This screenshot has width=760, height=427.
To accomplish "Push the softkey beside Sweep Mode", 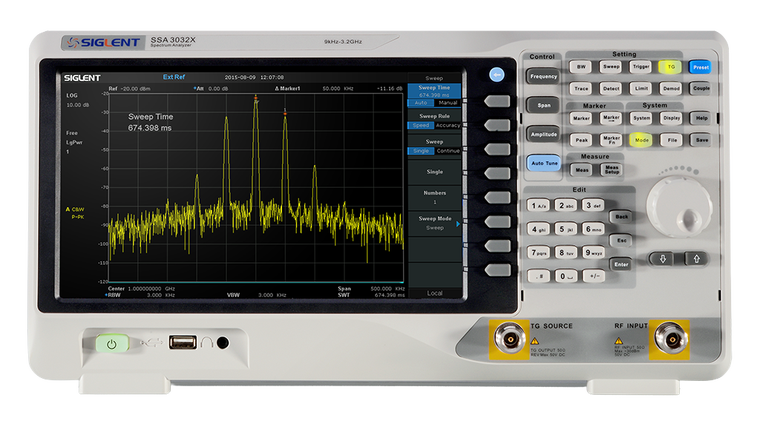I will coord(497,222).
